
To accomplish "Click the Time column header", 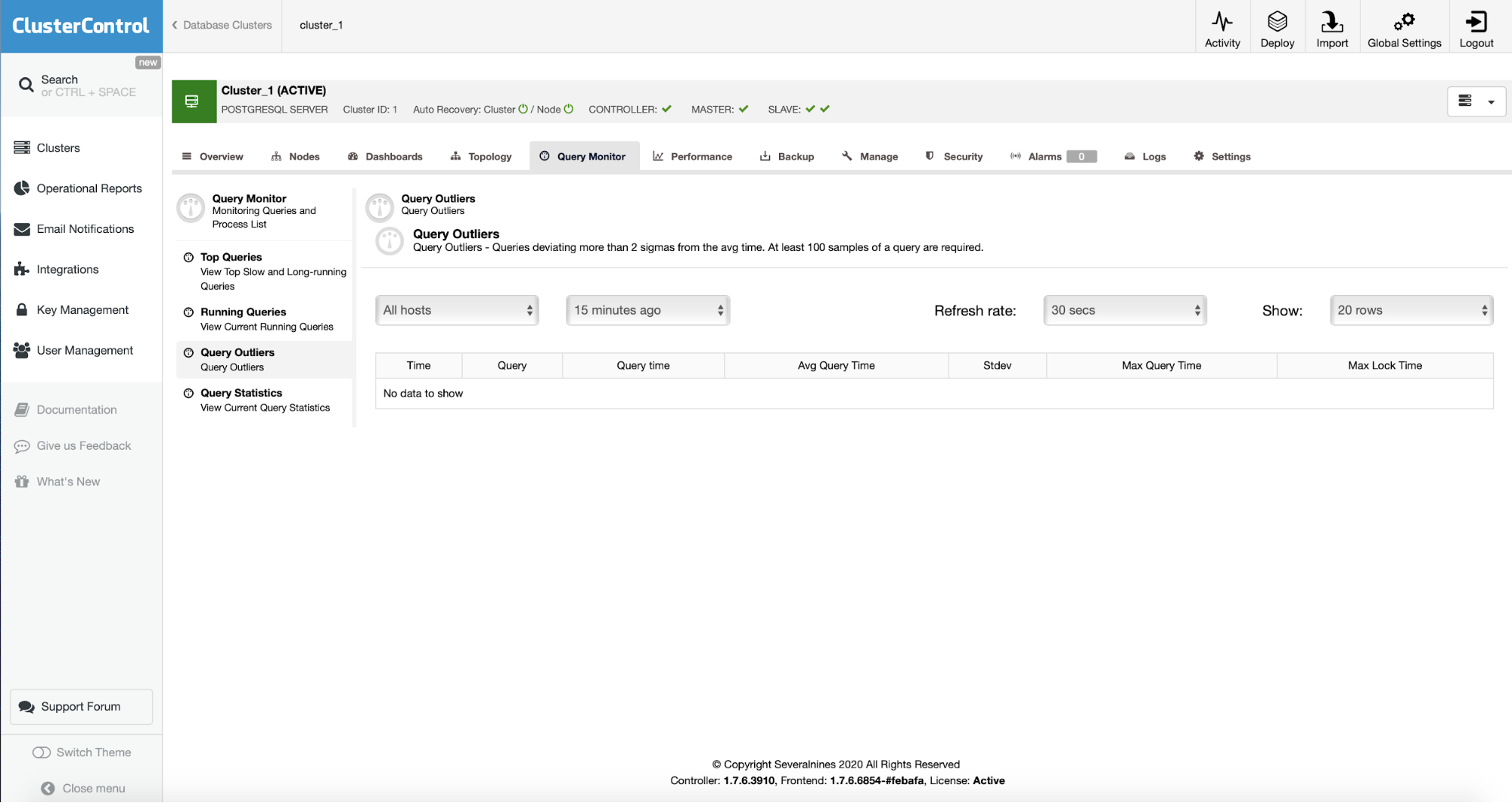I will pos(418,365).
